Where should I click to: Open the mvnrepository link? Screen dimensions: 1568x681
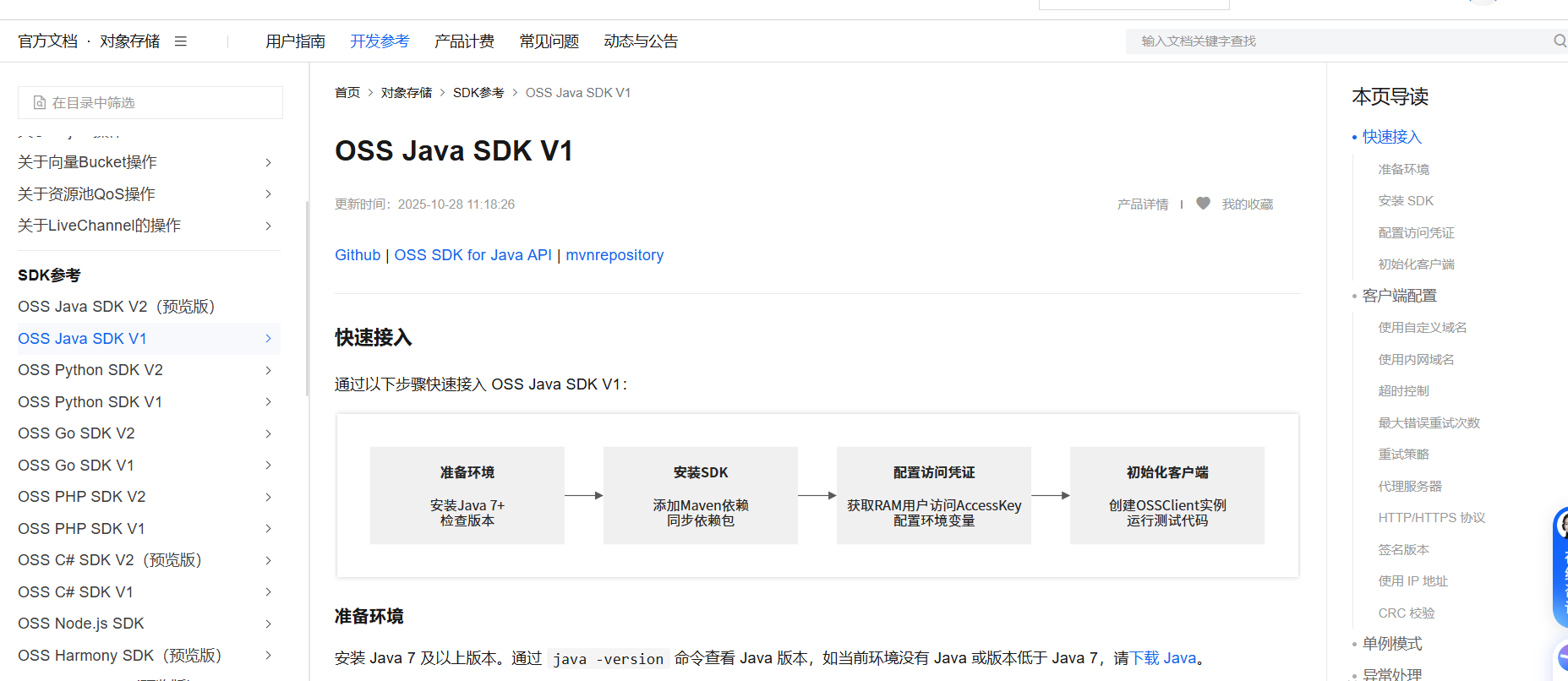[615, 255]
